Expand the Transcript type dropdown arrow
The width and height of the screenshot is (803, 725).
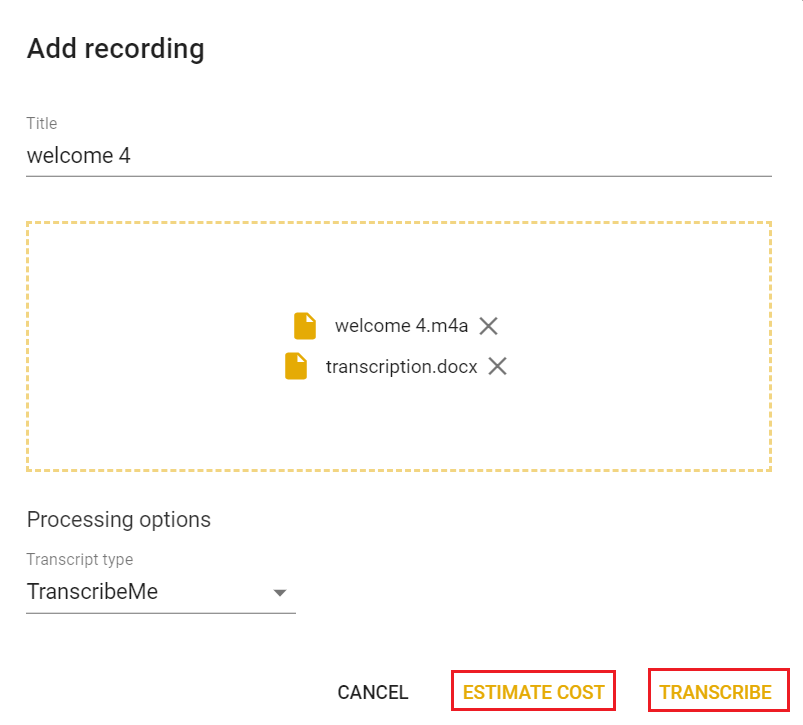[280, 593]
